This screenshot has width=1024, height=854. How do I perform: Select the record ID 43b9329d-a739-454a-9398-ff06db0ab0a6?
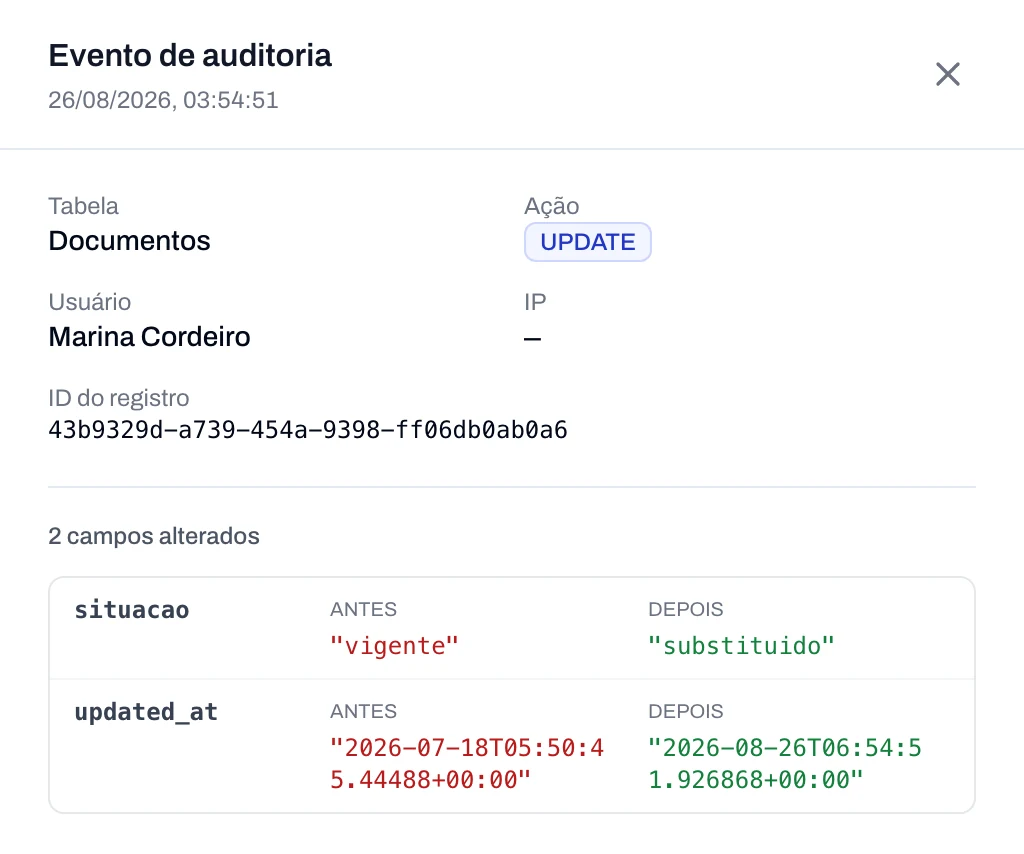[308, 430]
